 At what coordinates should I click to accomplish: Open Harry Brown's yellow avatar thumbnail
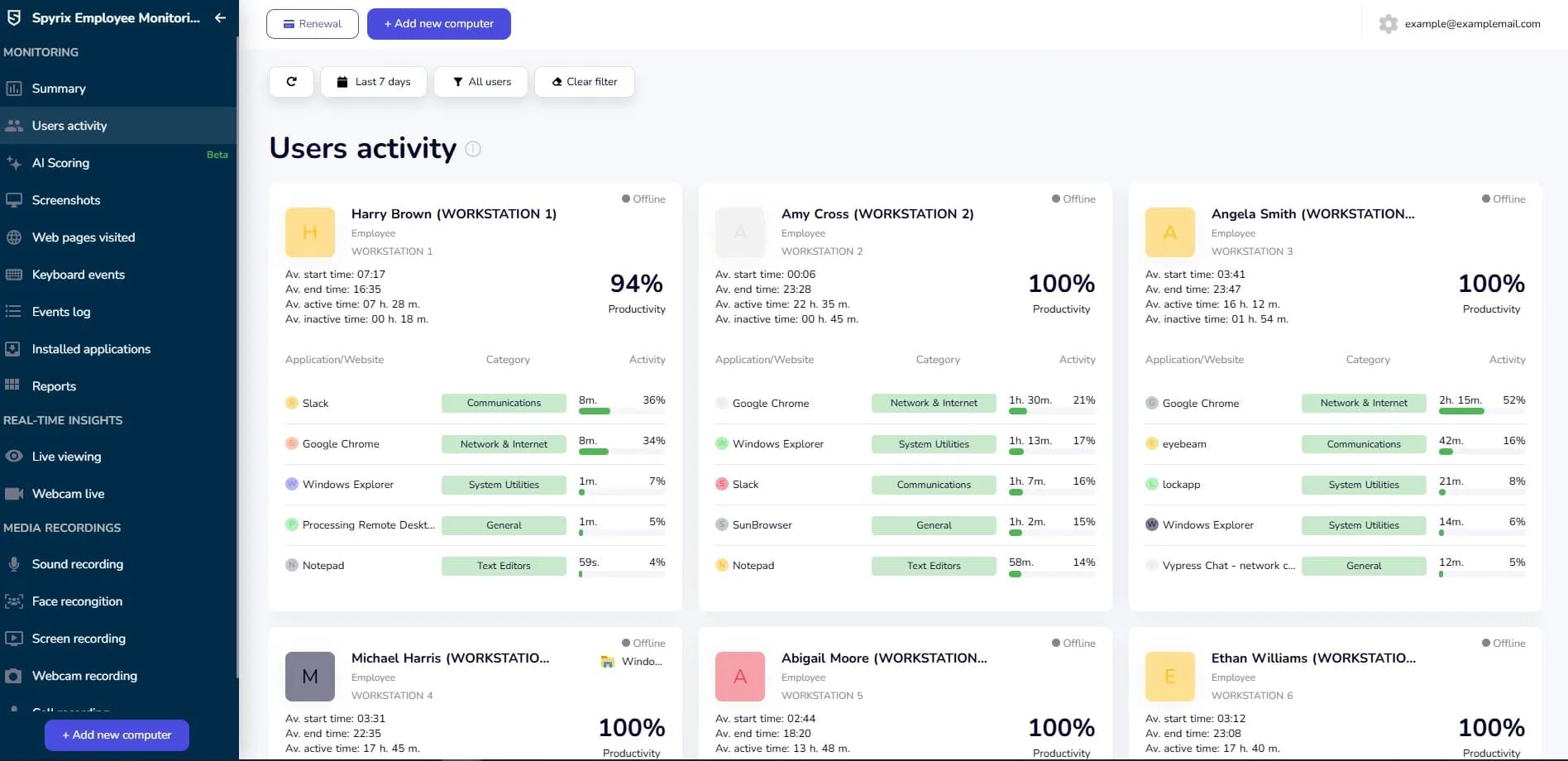pyautogui.click(x=310, y=232)
